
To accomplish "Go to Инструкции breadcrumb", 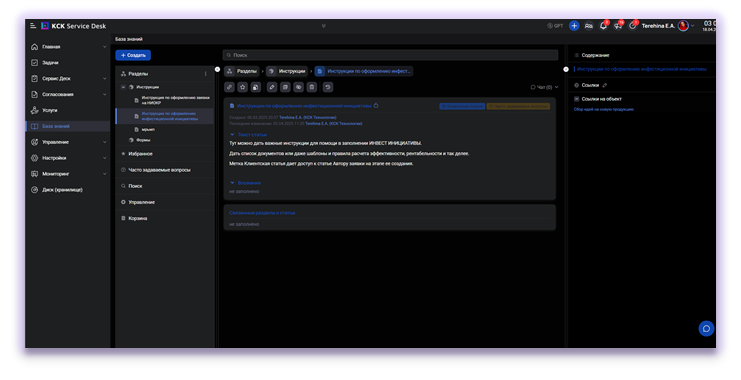I will (287, 71).
